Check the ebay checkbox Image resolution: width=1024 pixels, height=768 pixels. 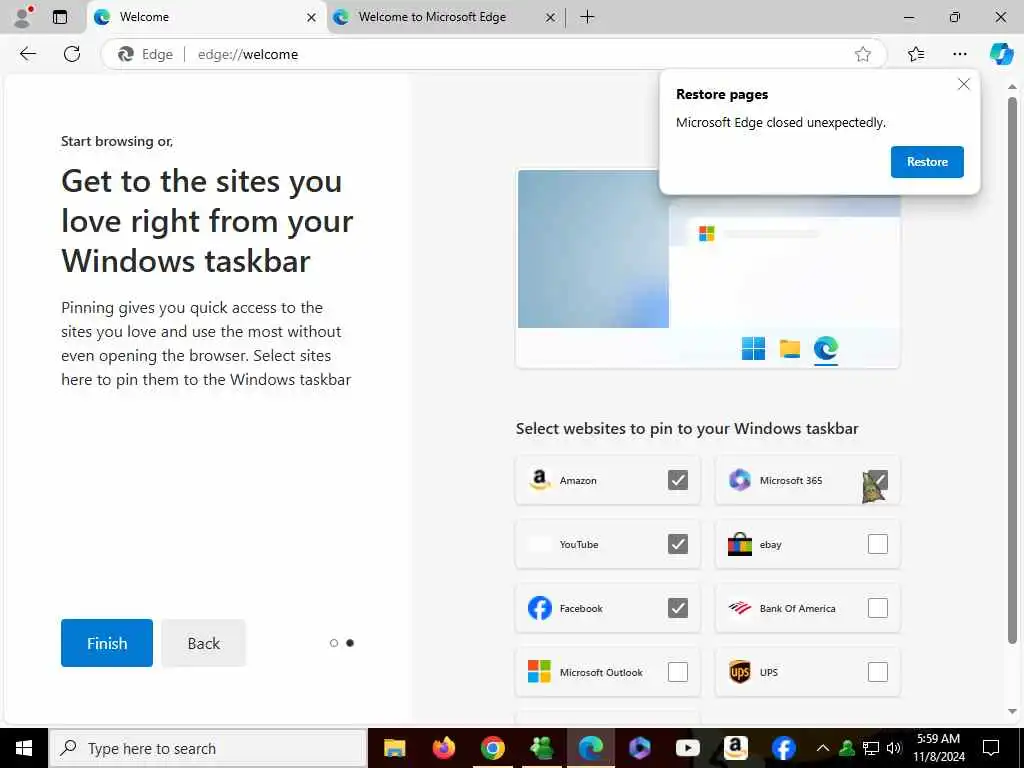tap(878, 544)
